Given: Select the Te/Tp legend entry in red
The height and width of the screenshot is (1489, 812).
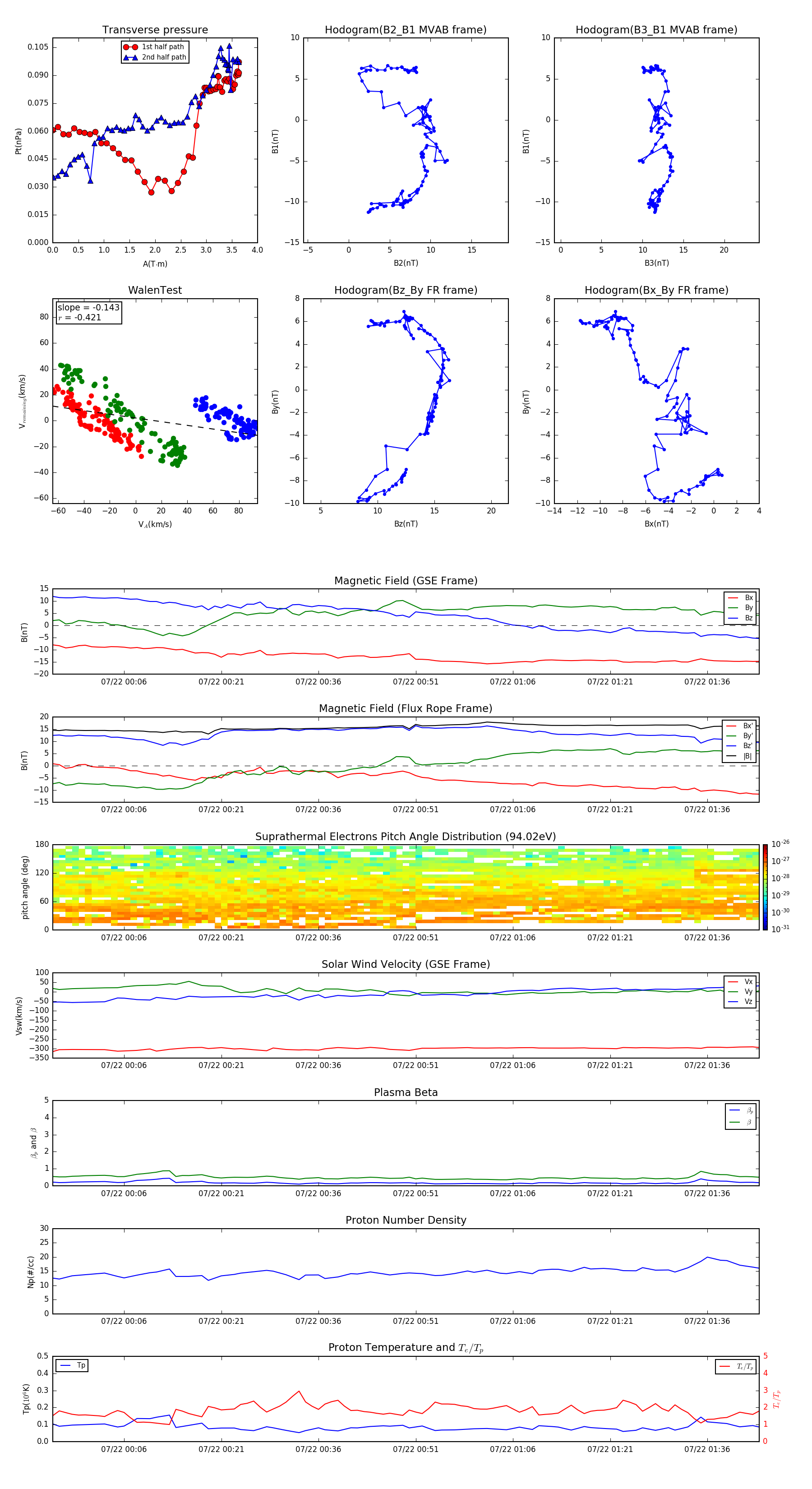Looking at the screenshot, I should [736, 1366].
